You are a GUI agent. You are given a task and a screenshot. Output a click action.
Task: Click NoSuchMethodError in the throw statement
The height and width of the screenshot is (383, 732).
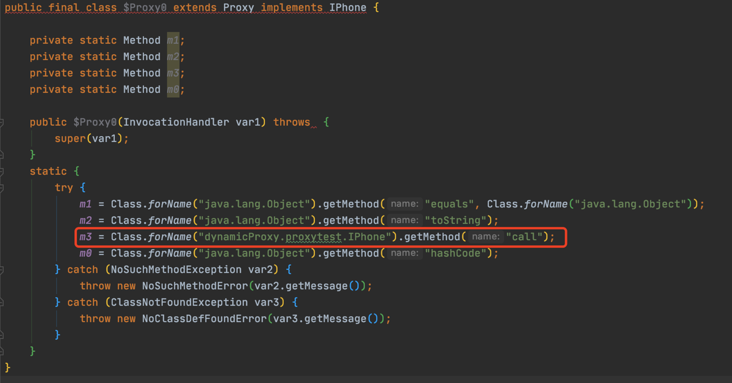tap(195, 286)
